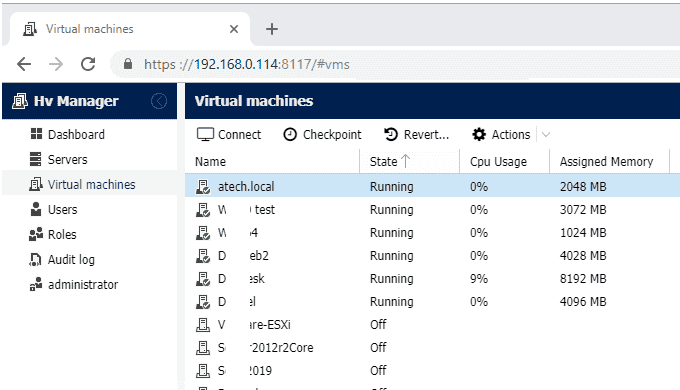Open the Users menu item

click(62, 210)
